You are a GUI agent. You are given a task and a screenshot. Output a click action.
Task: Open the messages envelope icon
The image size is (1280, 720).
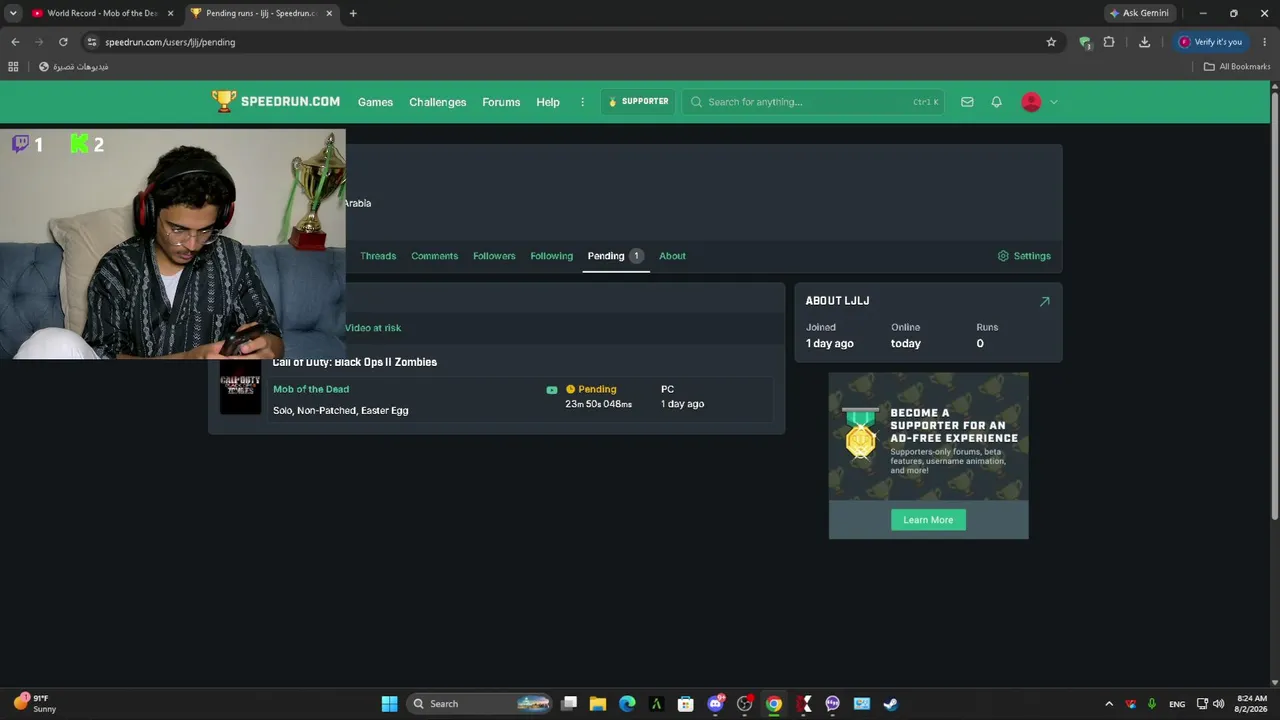[x=967, y=102]
